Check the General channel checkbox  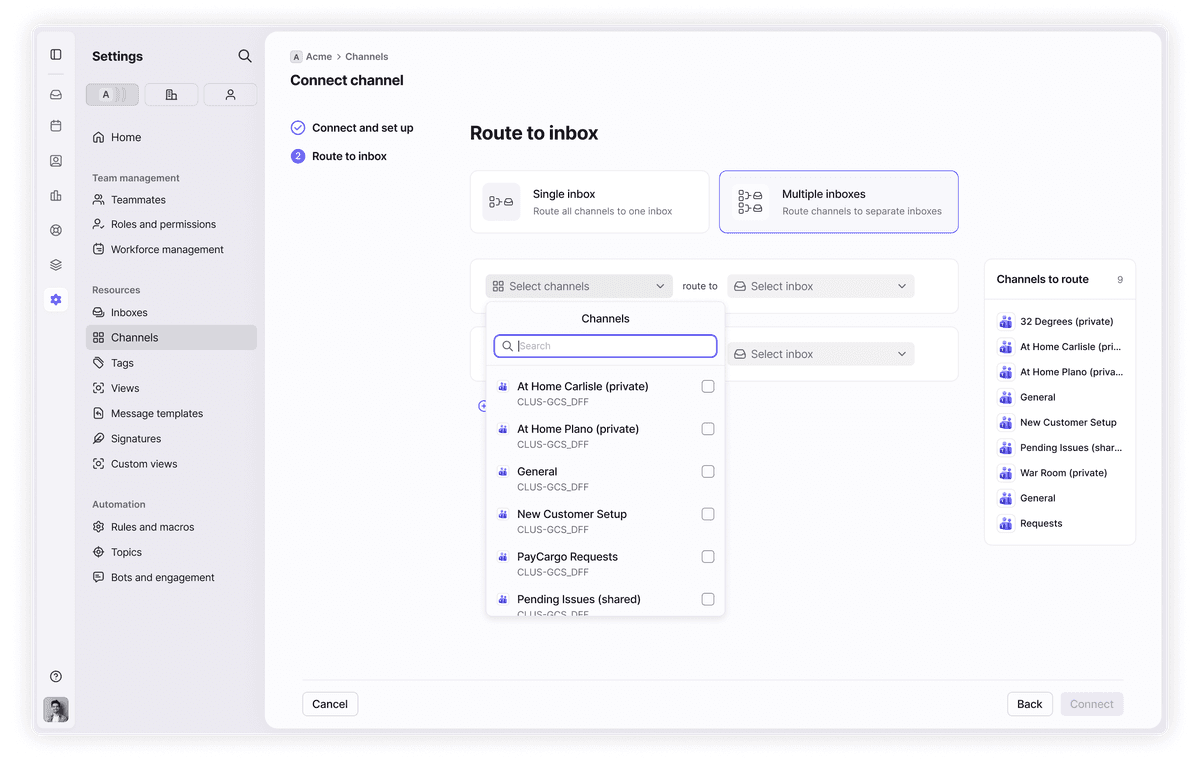pos(708,471)
